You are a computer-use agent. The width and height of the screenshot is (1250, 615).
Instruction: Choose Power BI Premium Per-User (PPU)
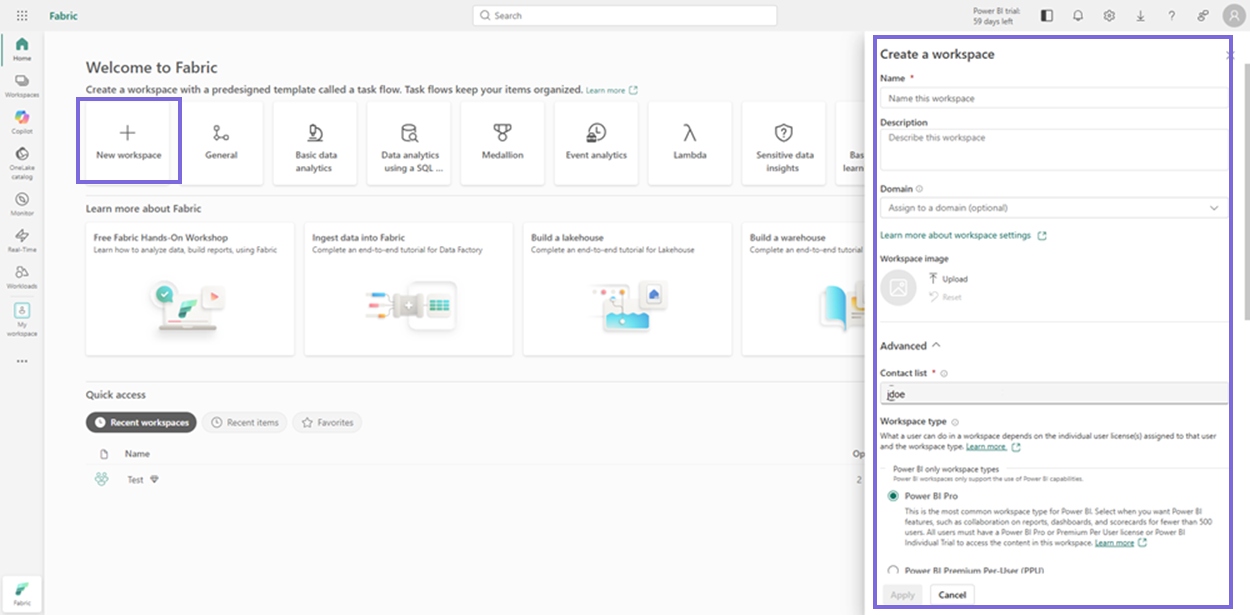coord(893,570)
